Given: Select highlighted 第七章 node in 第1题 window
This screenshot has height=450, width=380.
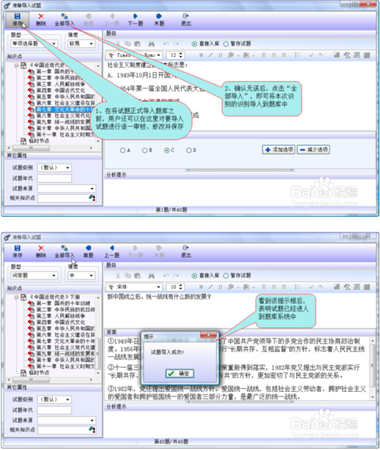Looking at the screenshot, I should pyautogui.click(x=64, y=109).
